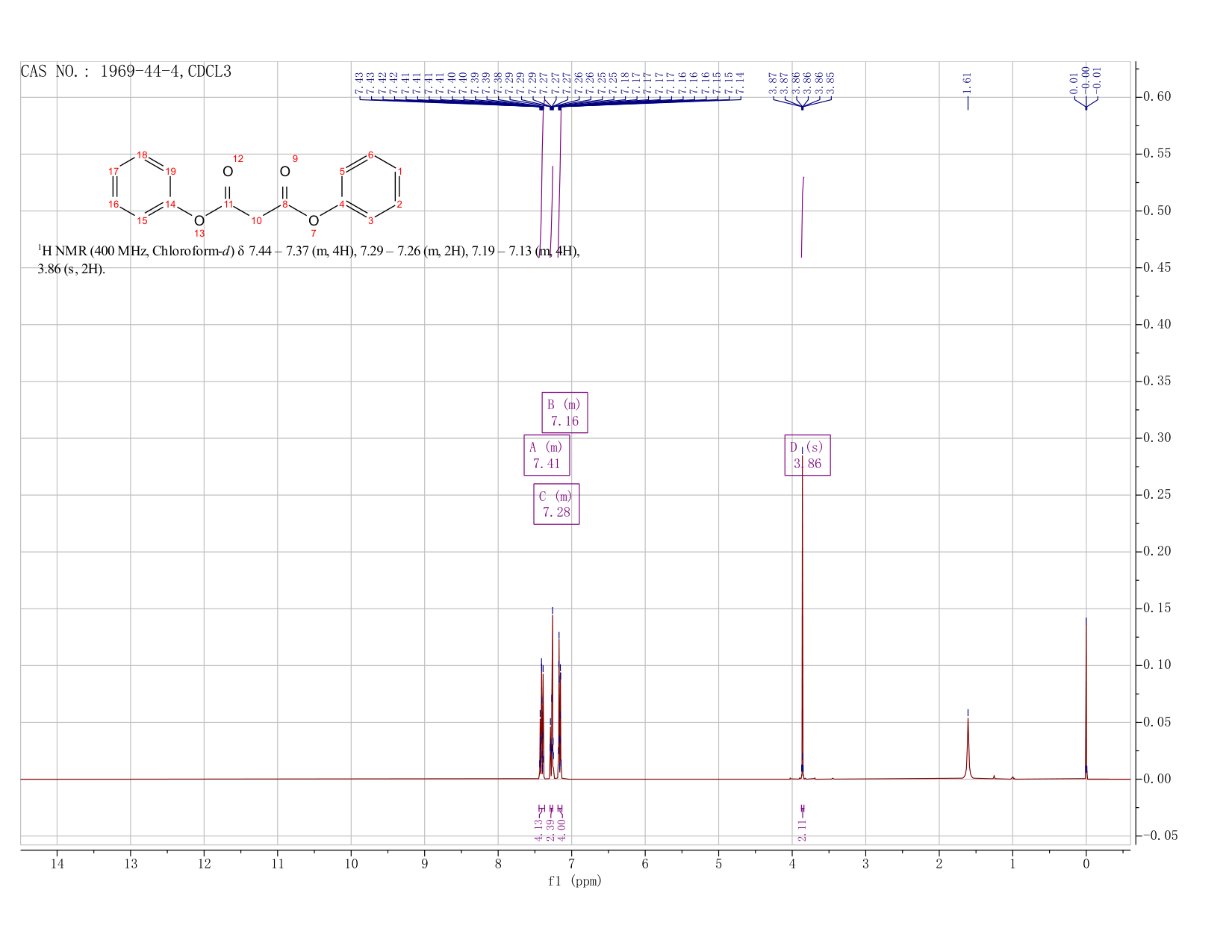Click atom number 17 on the left phenyl ring

click(113, 172)
